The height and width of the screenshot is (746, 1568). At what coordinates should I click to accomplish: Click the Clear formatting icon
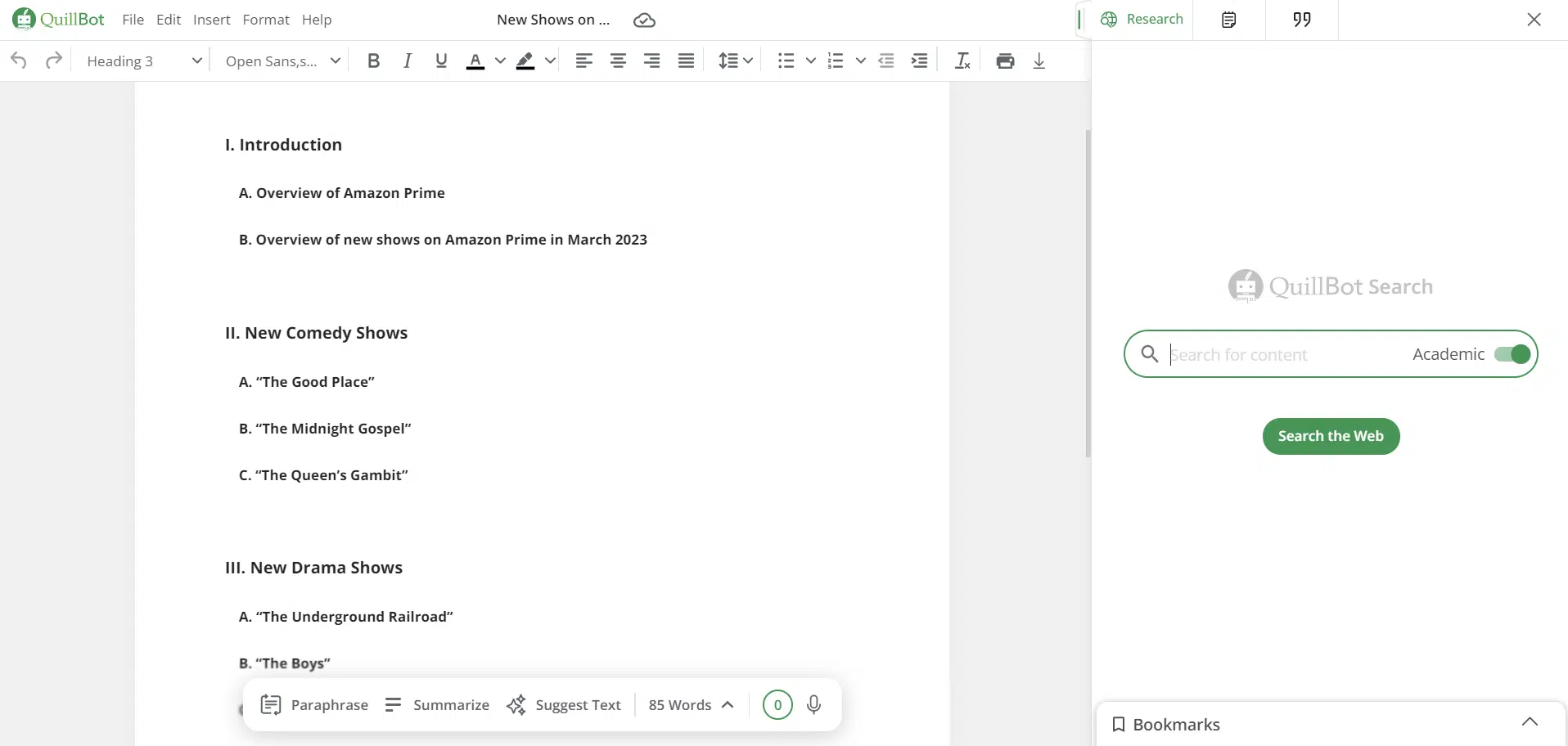point(962,61)
